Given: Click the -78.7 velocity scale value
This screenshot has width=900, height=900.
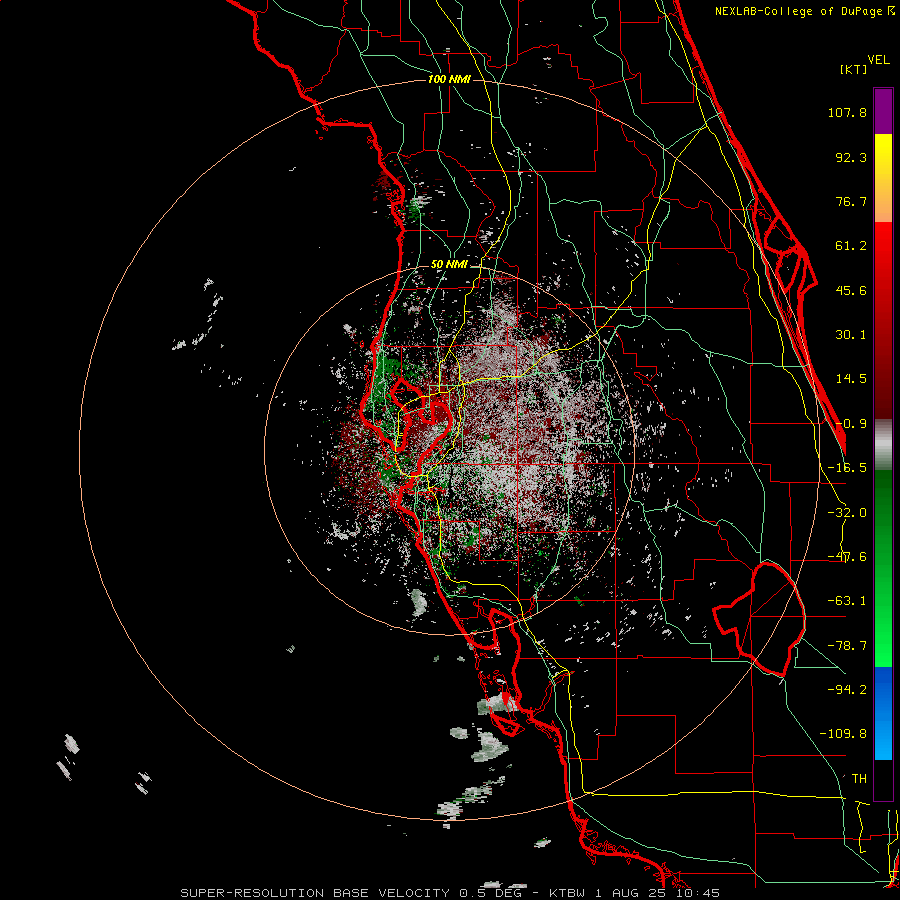Looking at the screenshot, I should pyautogui.click(x=847, y=646).
